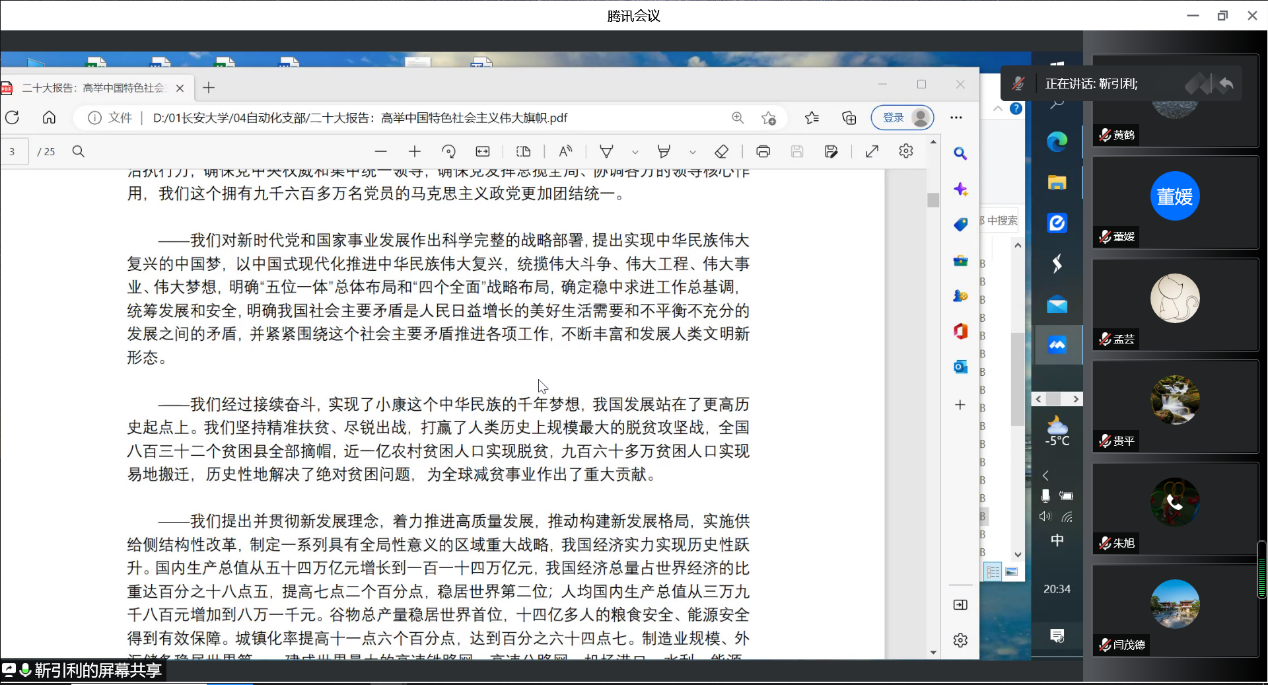1268x685 pixels.
Task: Hide the Edge sidebar with the collapse icon
Action: click(960, 605)
